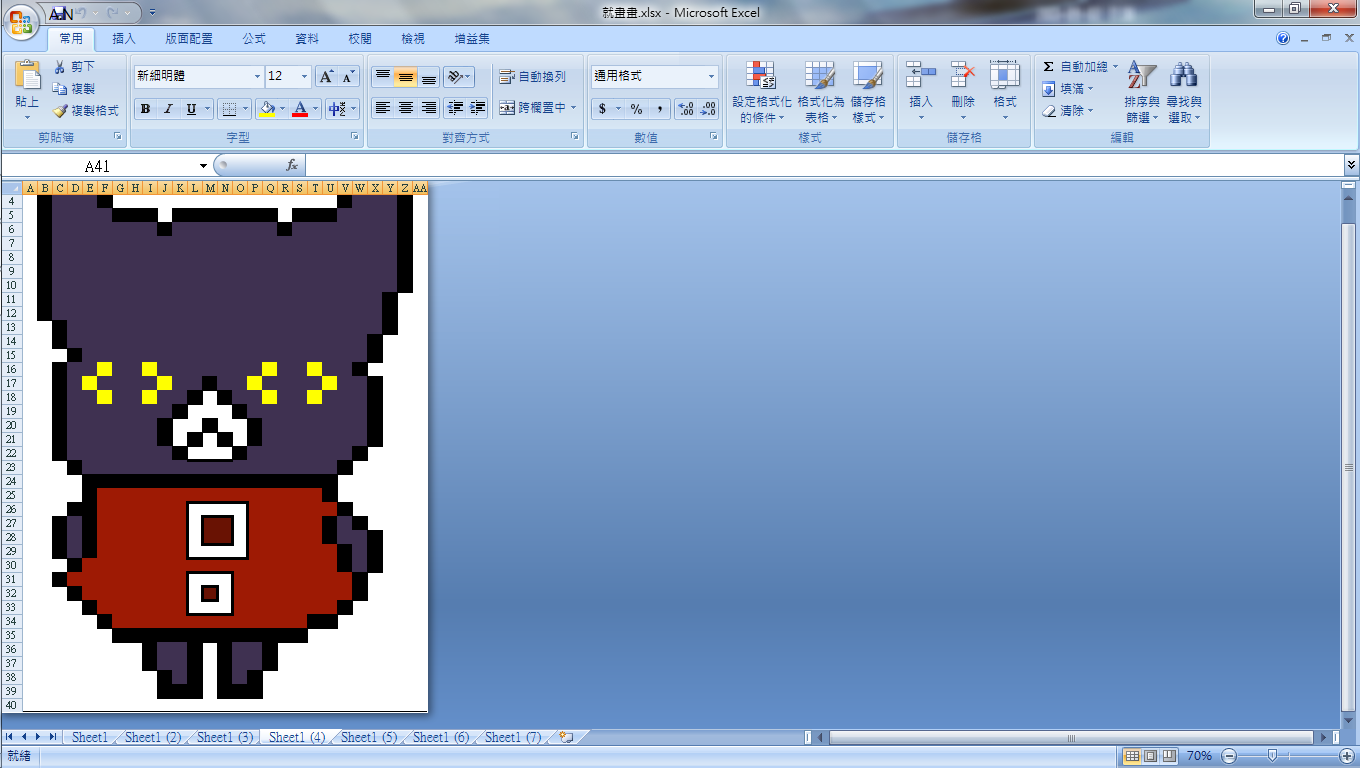Click the insert new worksheet tab icon

566,737
